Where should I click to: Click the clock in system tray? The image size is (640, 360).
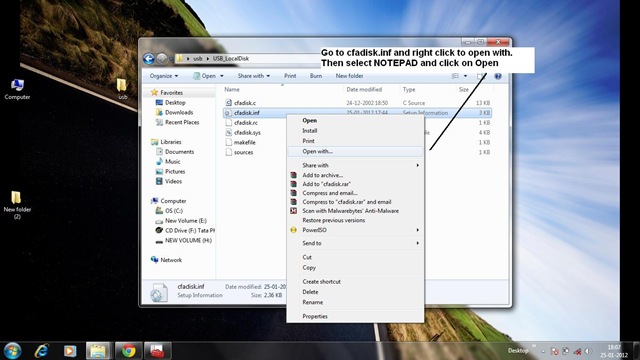(613, 351)
